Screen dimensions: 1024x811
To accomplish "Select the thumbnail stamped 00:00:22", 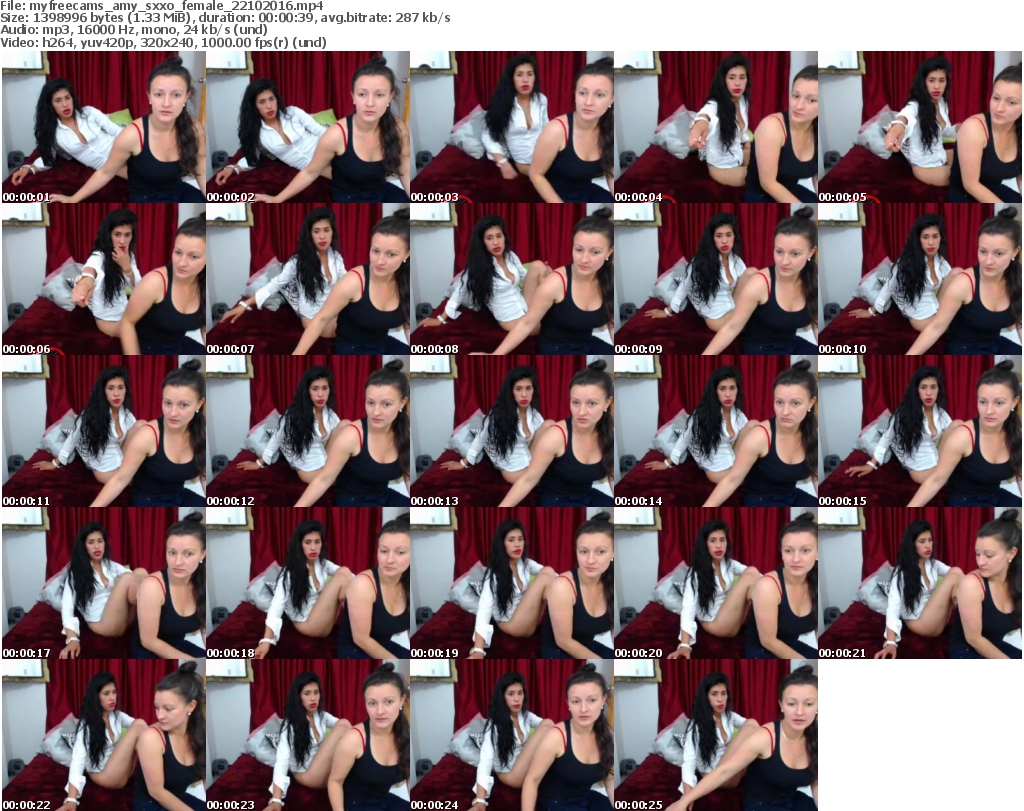I will click(x=103, y=735).
